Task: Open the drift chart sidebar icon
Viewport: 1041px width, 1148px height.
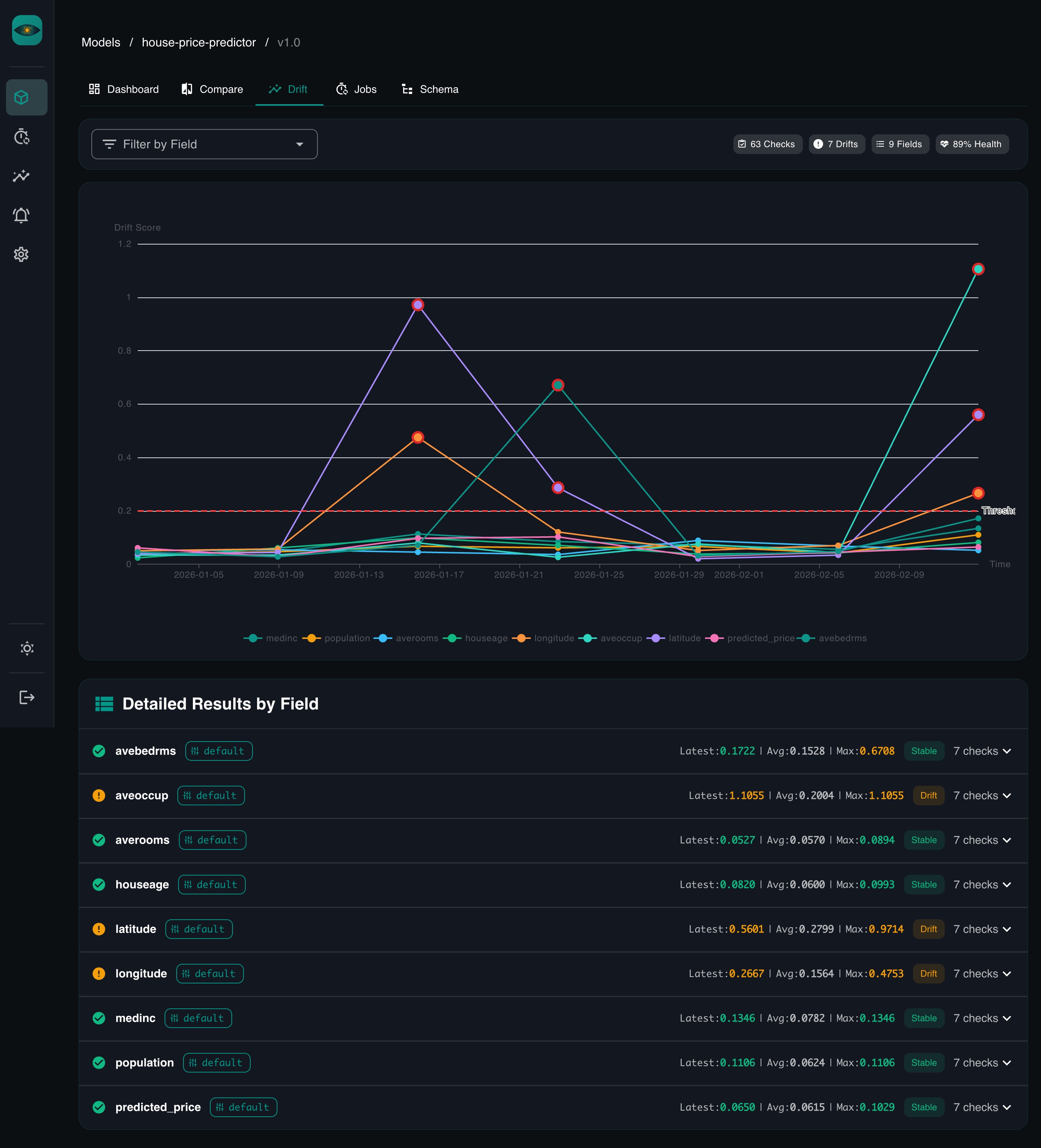Action: click(x=22, y=176)
